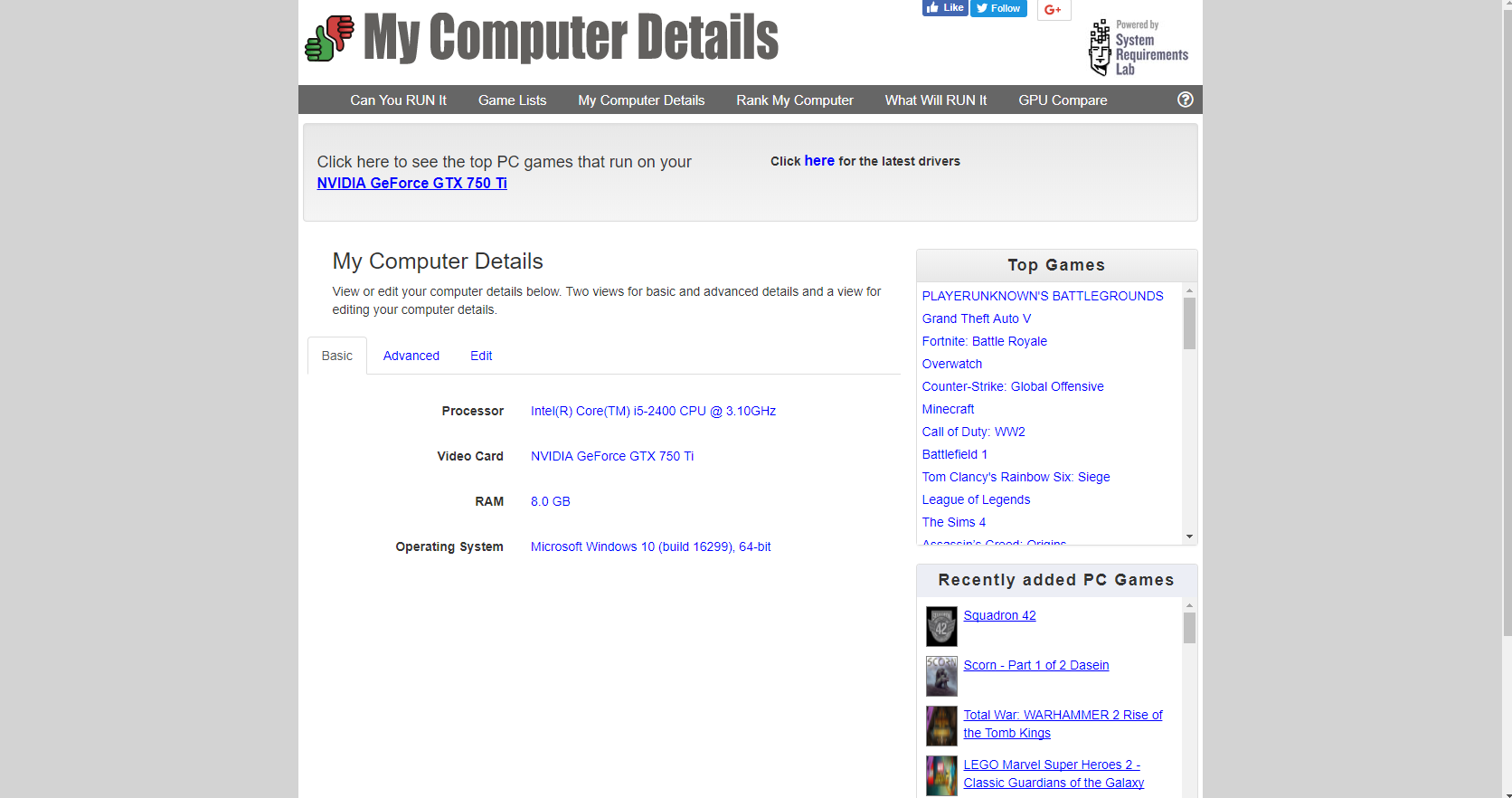Open GPU Compare menu item
The image size is (1512, 798).
tap(1063, 100)
